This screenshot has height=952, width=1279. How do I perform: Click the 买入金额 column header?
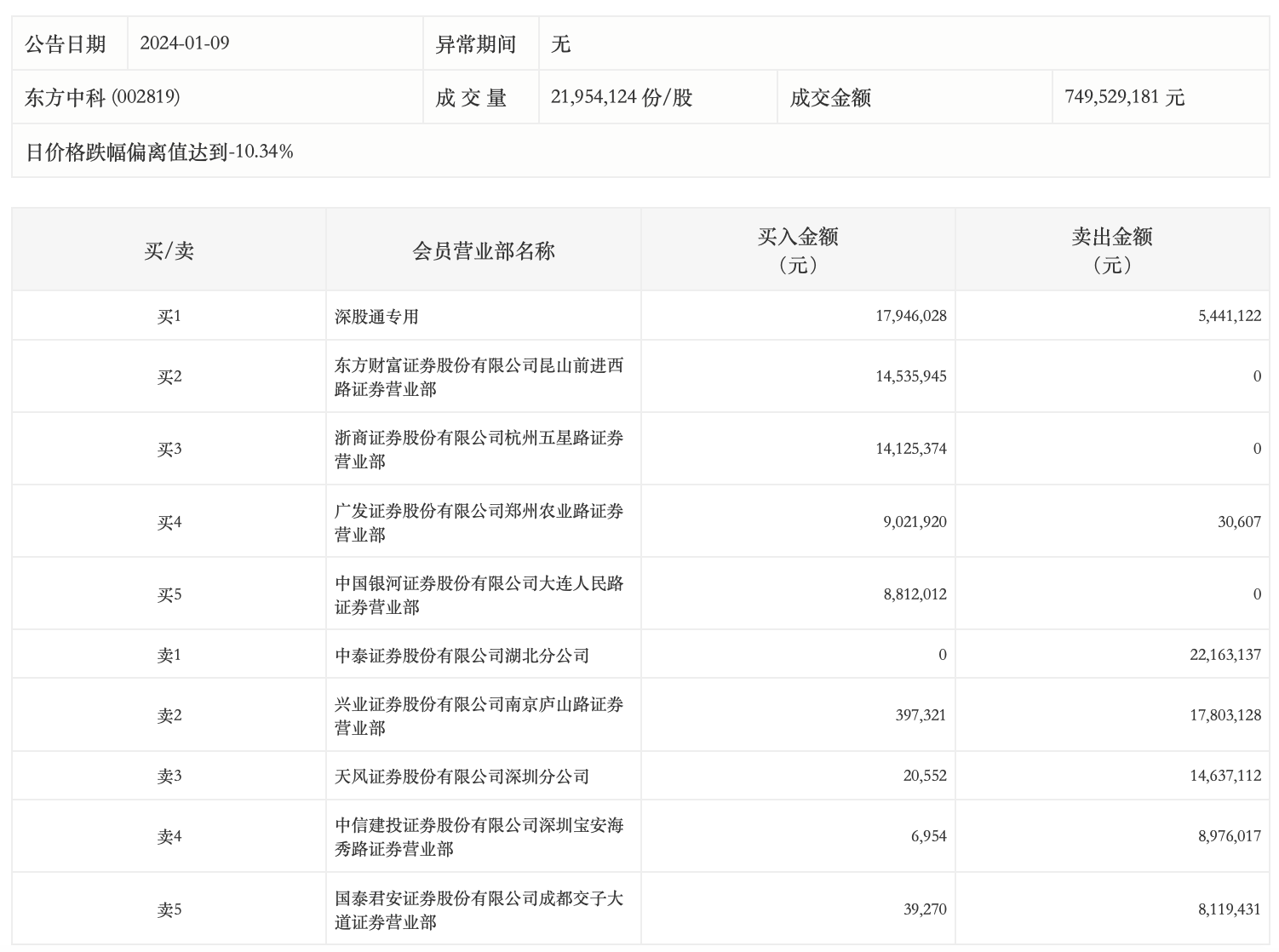click(798, 250)
